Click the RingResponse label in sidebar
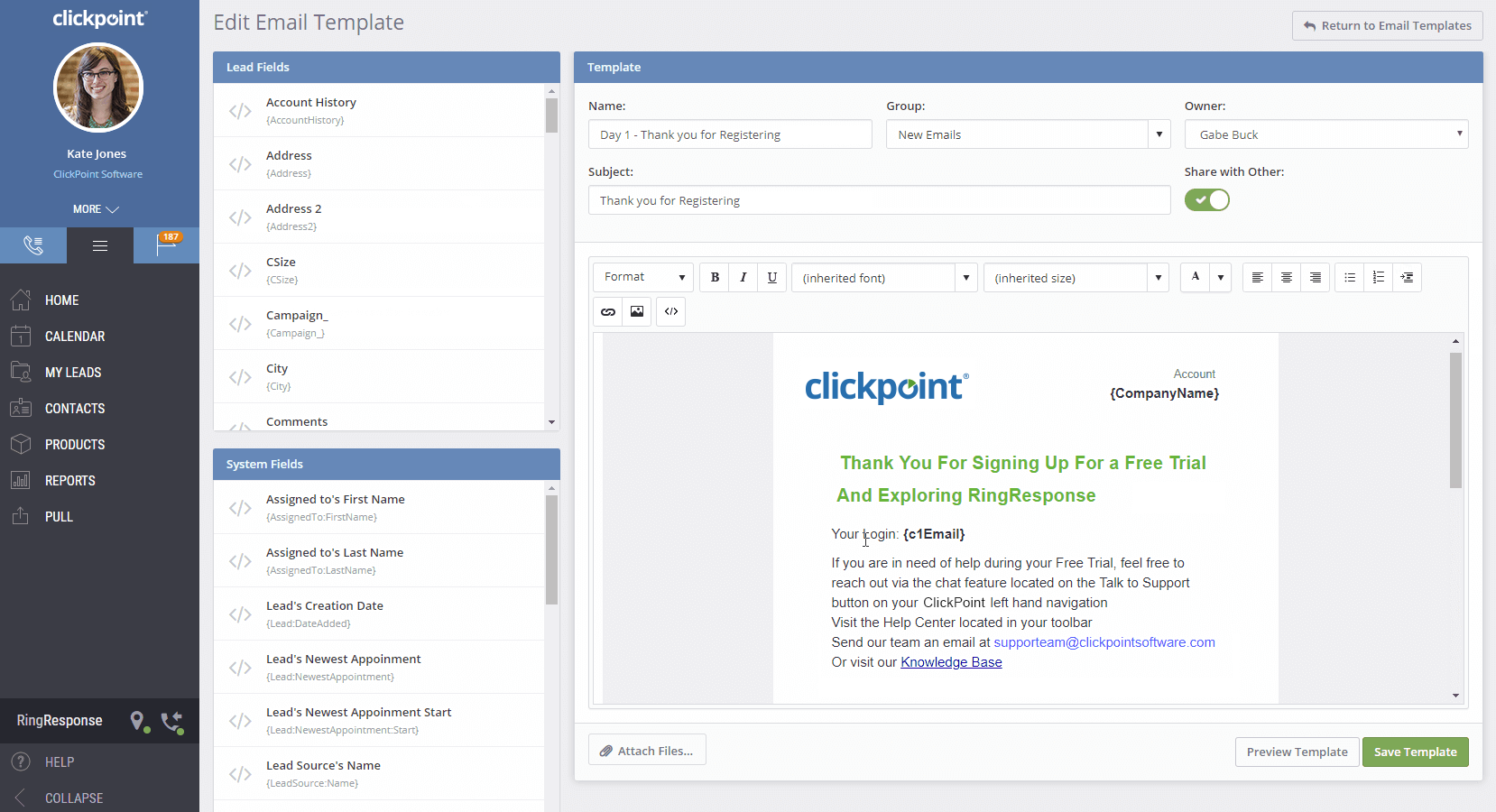1496x812 pixels. (x=60, y=721)
